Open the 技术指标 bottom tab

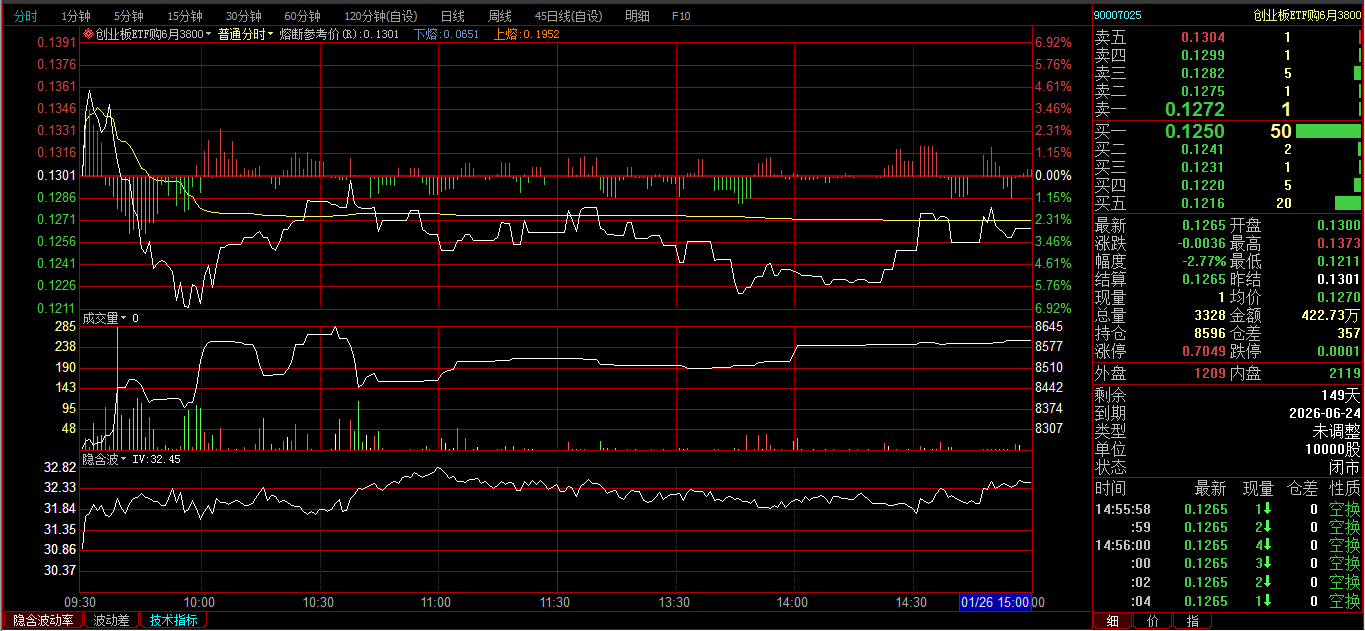point(173,620)
